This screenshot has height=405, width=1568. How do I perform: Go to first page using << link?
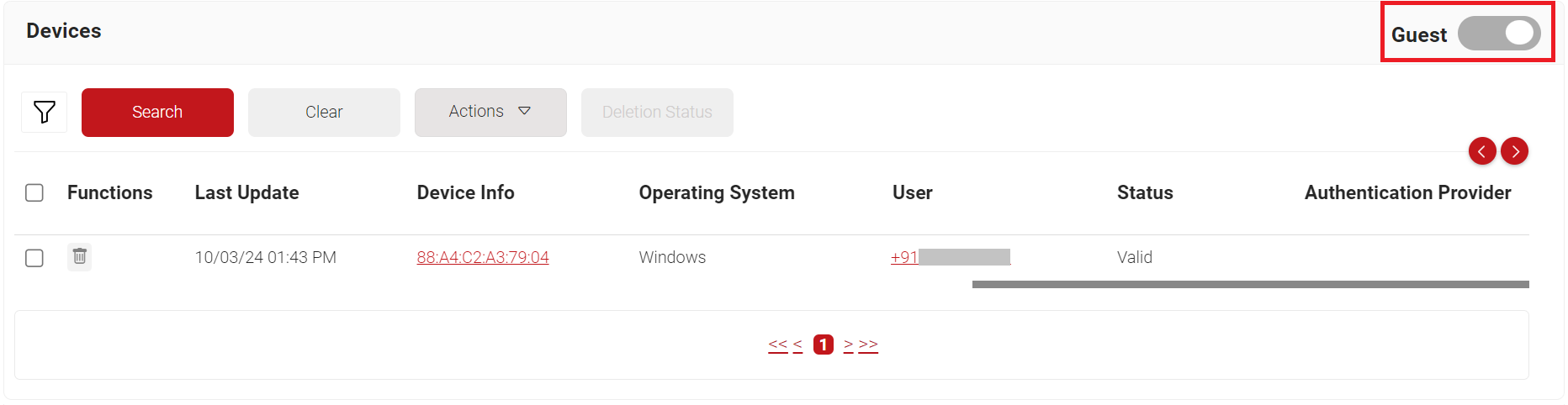tap(777, 345)
